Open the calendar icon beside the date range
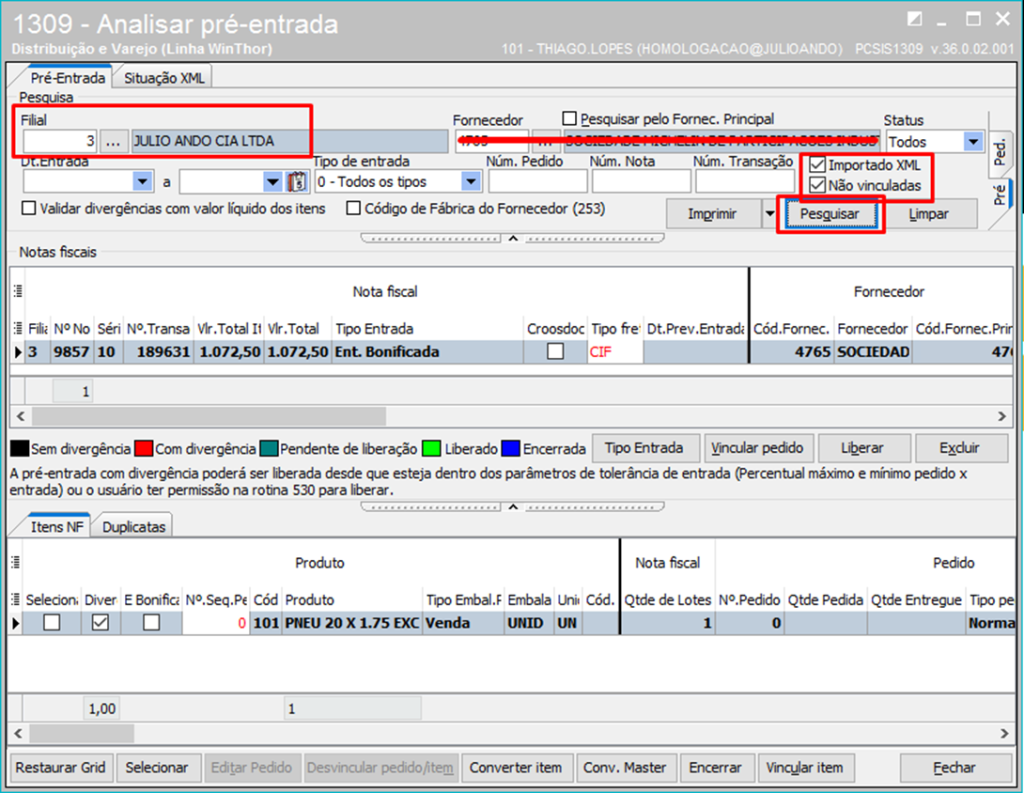The image size is (1024, 793). 297,182
